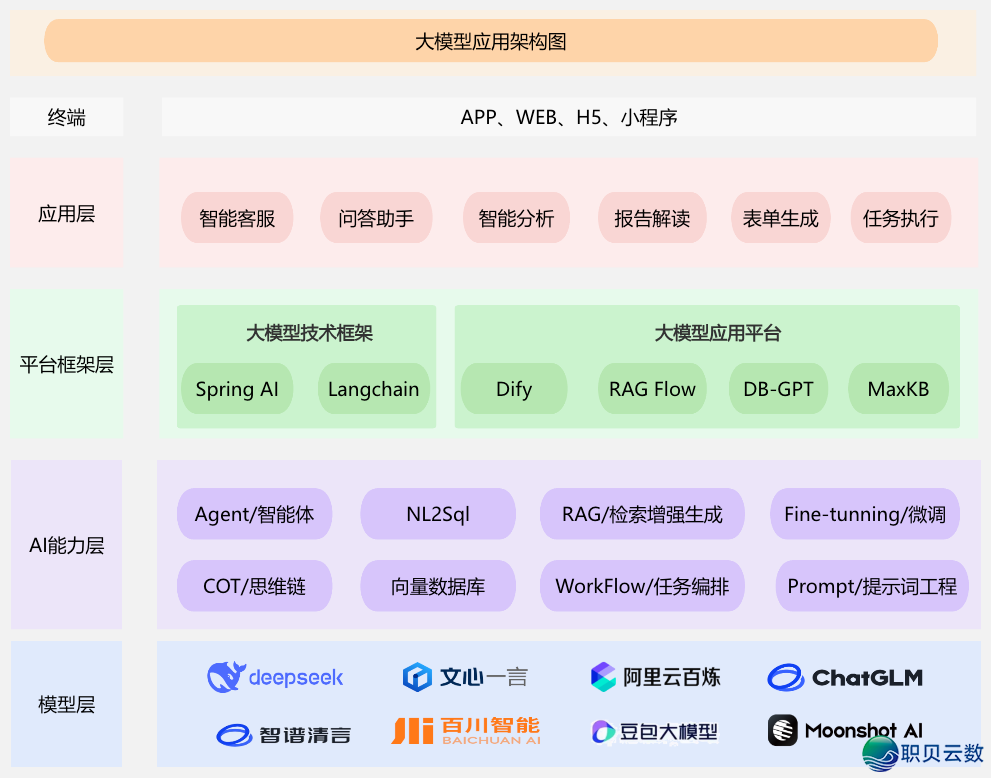Select the 终端 row label
Image resolution: width=991 pixels, height=778 pixels.
[65, 117]
